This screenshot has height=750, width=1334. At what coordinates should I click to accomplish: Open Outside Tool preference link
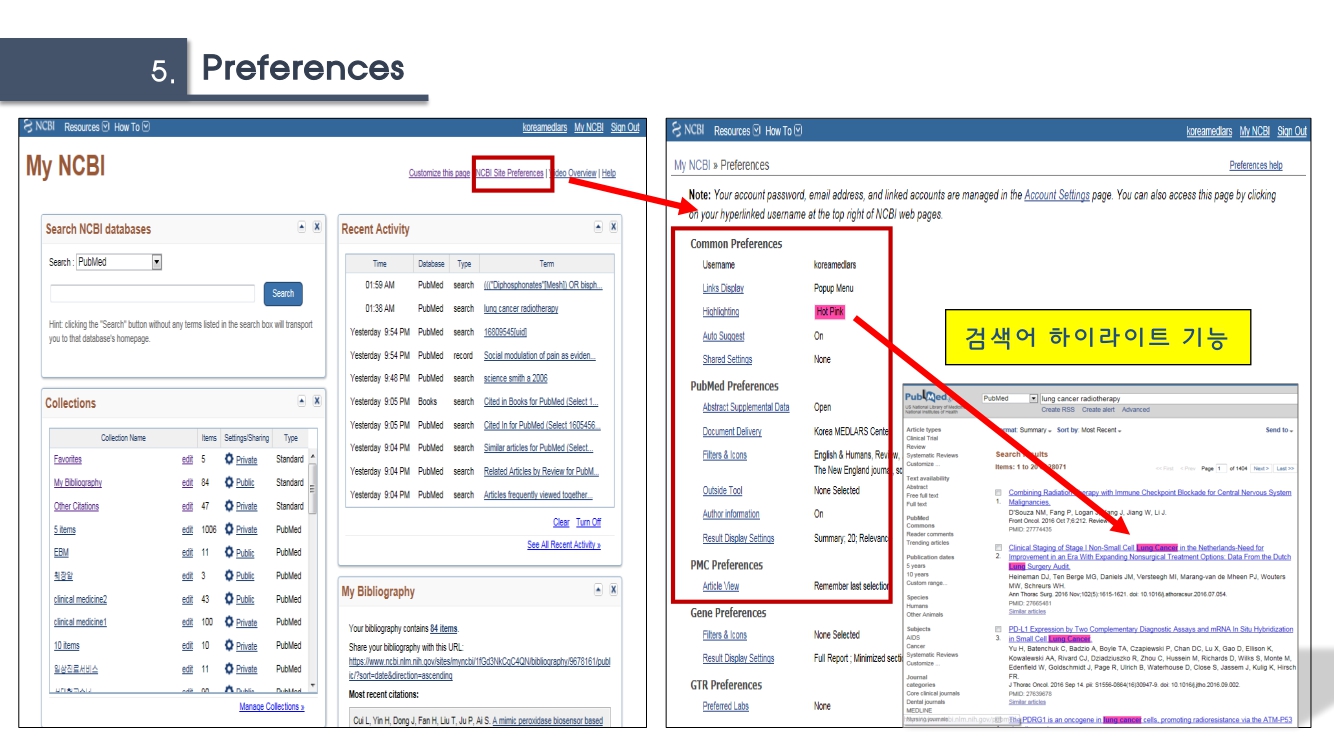(x=722, y=490)
